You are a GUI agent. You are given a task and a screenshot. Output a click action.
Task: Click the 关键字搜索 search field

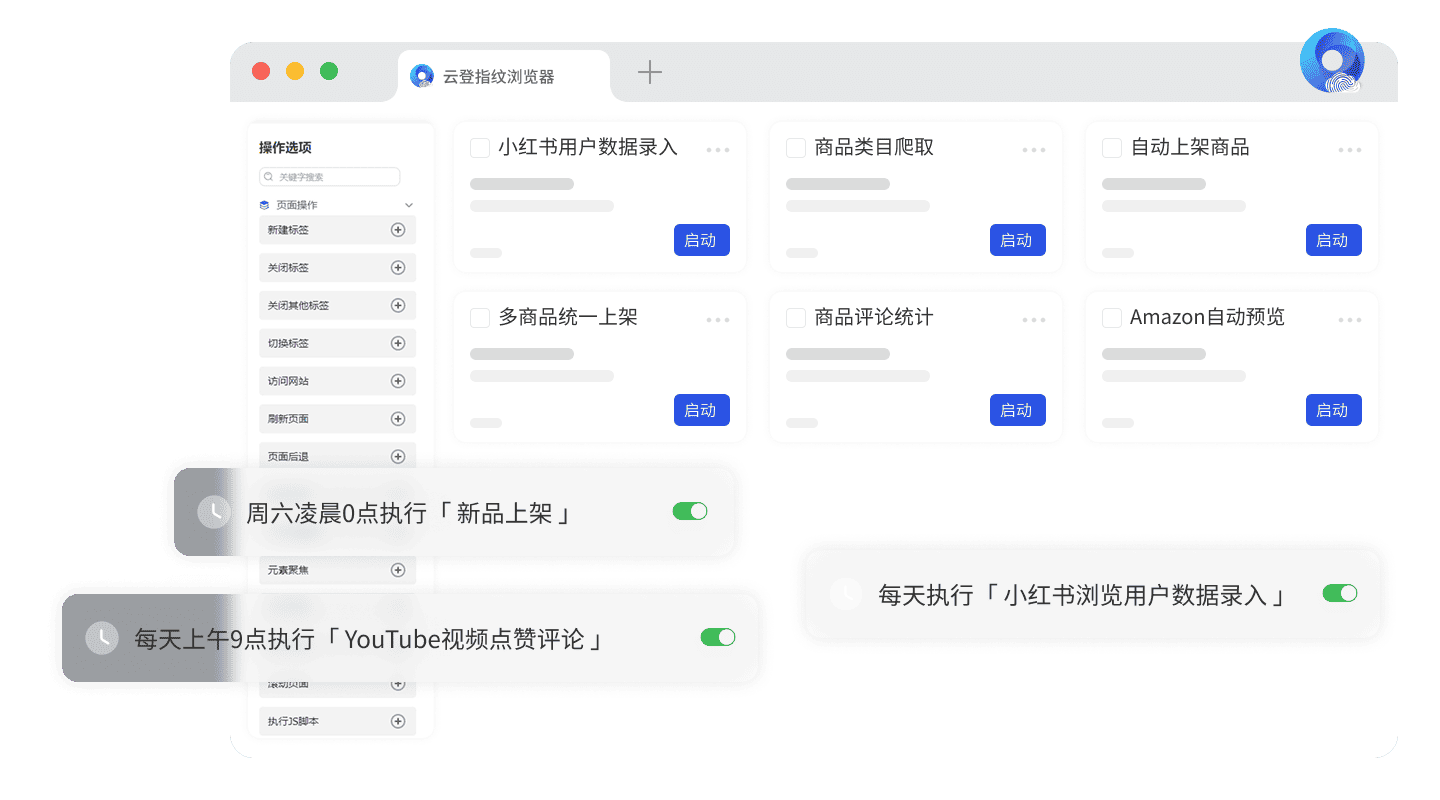point(330,177)
